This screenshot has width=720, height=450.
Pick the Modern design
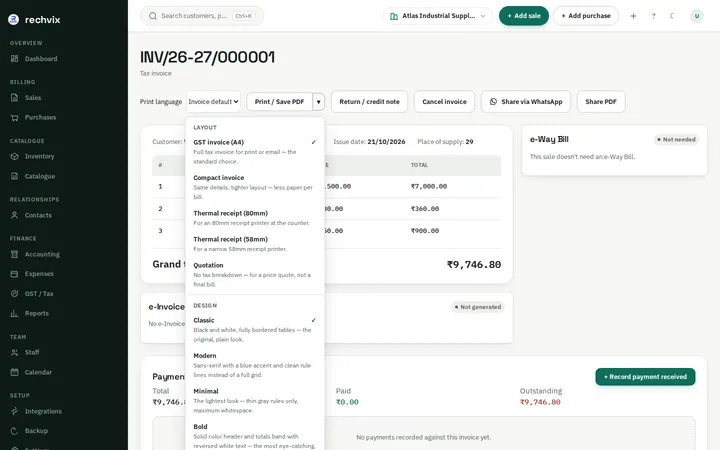(x=255, y=365)
